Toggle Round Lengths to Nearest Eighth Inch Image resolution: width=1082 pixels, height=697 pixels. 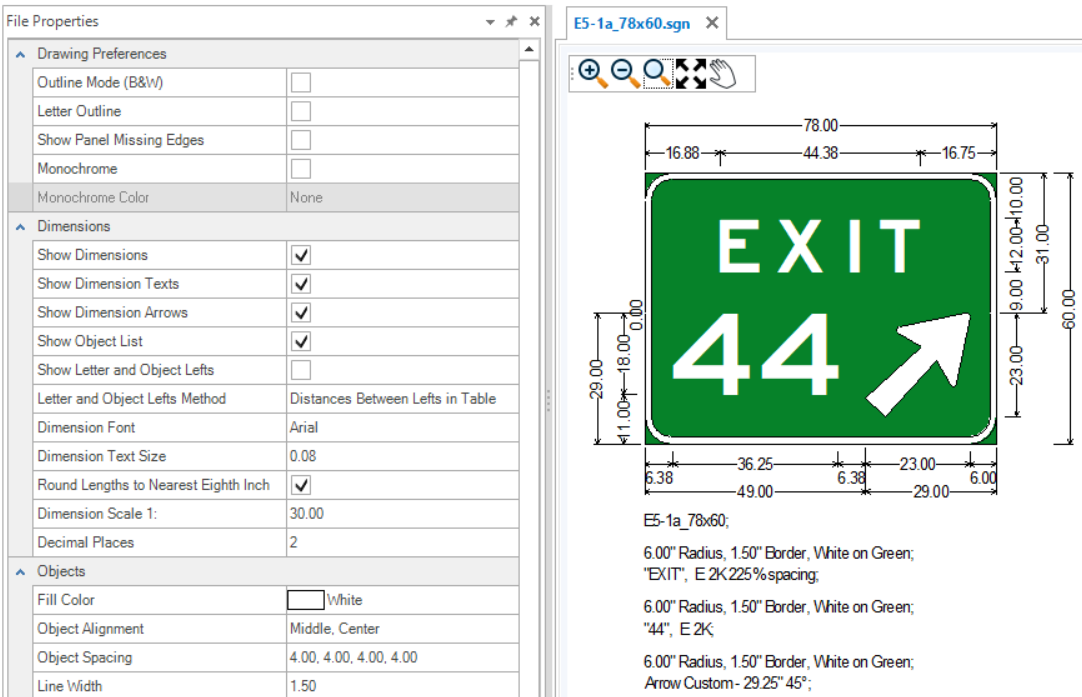pos(300,485)
